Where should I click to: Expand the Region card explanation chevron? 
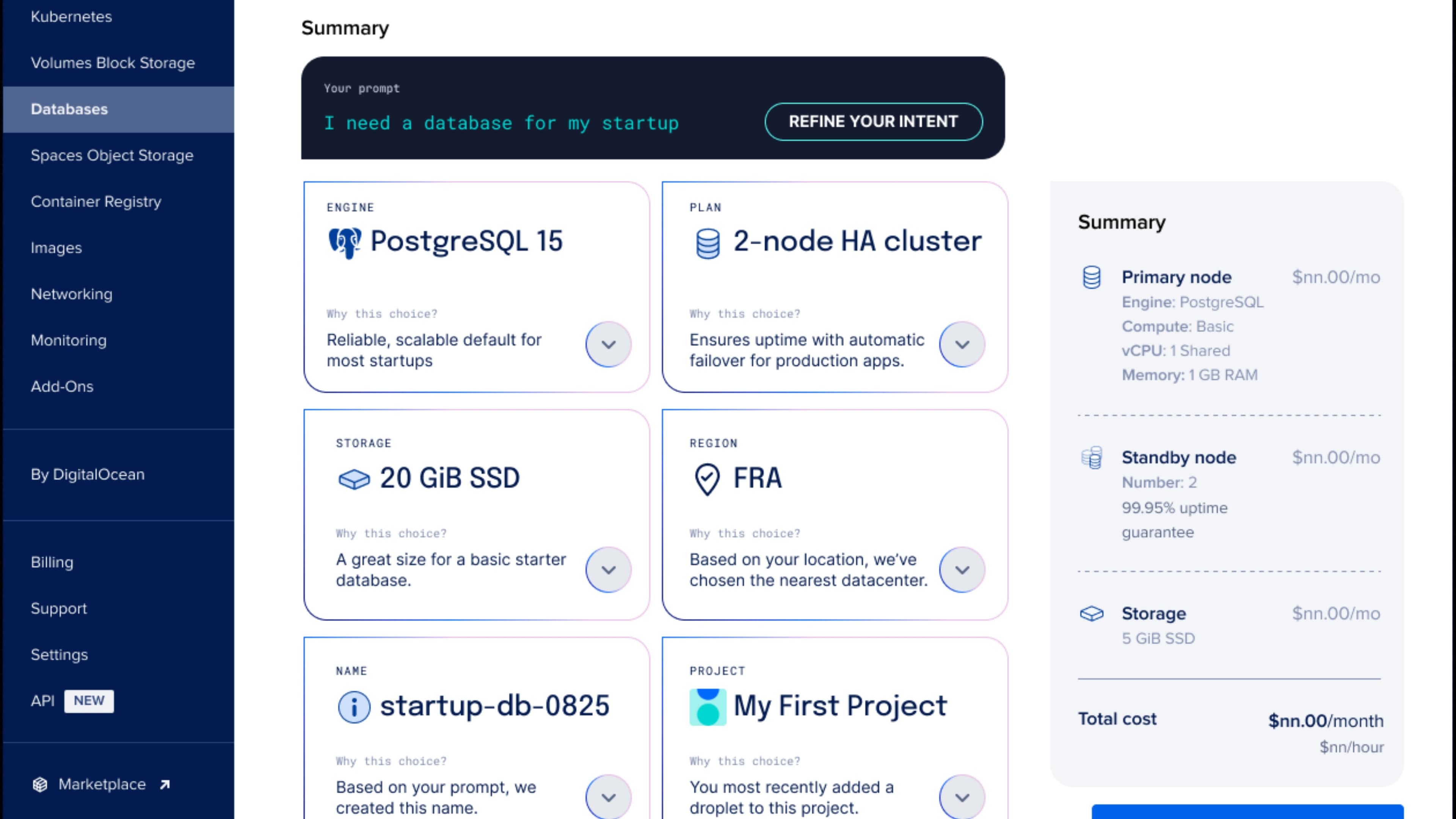tap(962, 570)
